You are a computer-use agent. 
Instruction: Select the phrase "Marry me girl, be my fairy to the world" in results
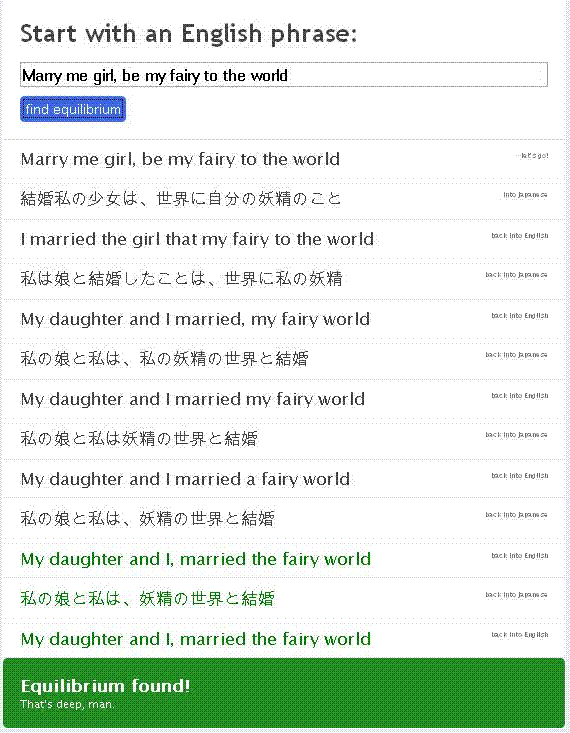pos(180,159)
